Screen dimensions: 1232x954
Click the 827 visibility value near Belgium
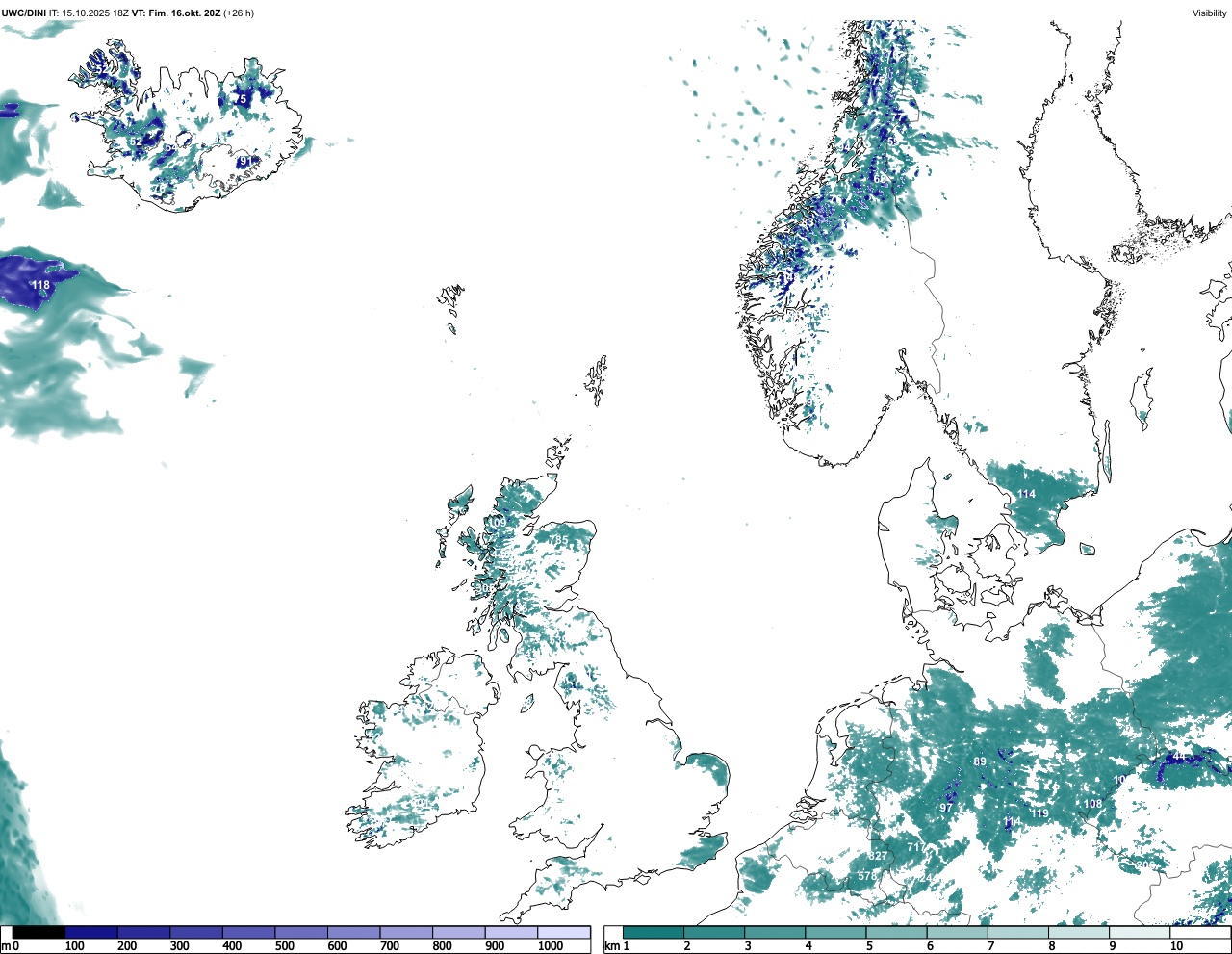[x=878, y=856]
